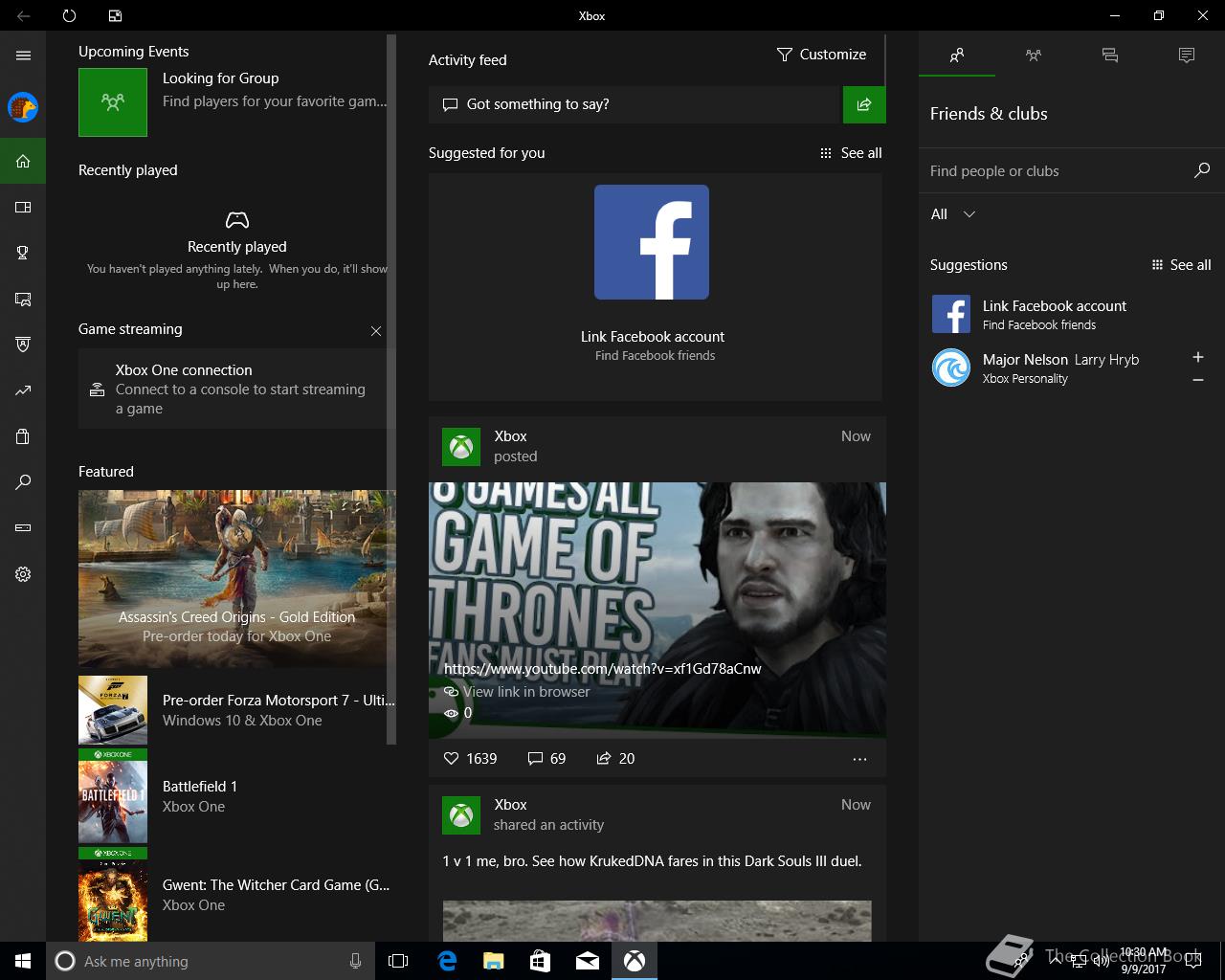Click Customize activity feed filter

[x=821, y=55]
